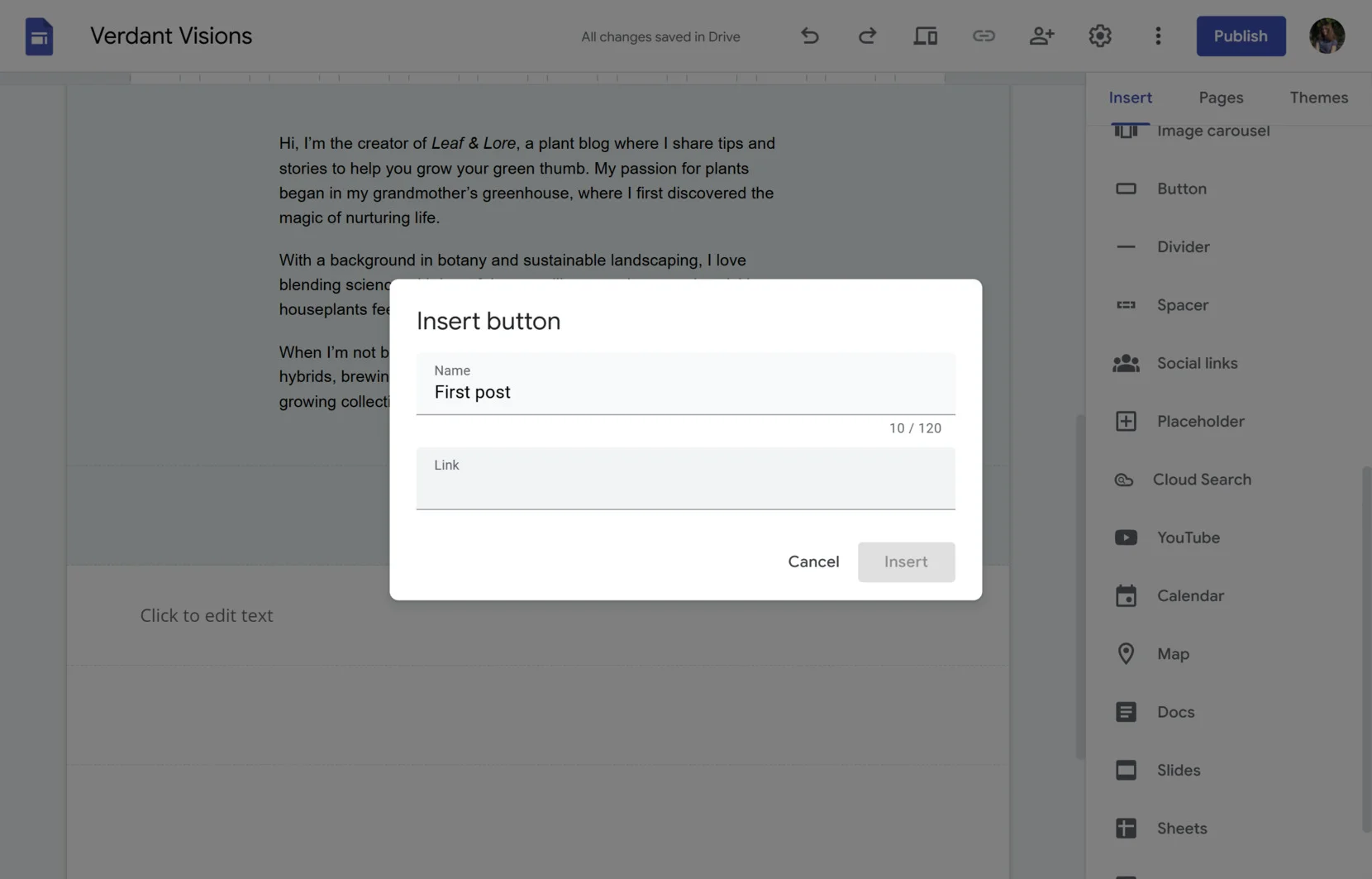Select the Divider insert icon
The height and width of the screenshot is (879, 1372).
pos(1126,246)
